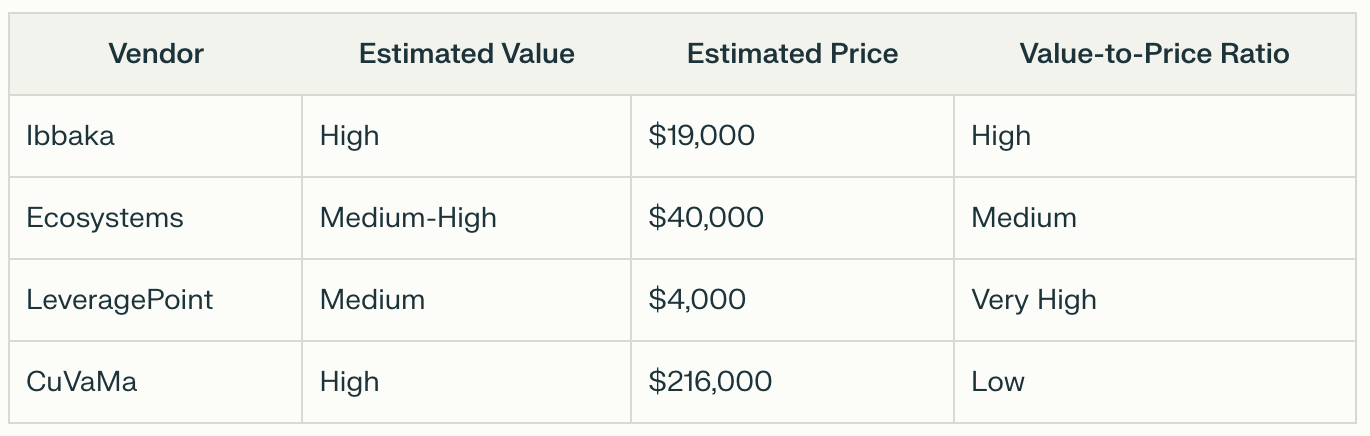The width and height of the screenshot is (1370, 436).
Task: Click the Medium-High estimated value cell
Action: click(467, 218)
